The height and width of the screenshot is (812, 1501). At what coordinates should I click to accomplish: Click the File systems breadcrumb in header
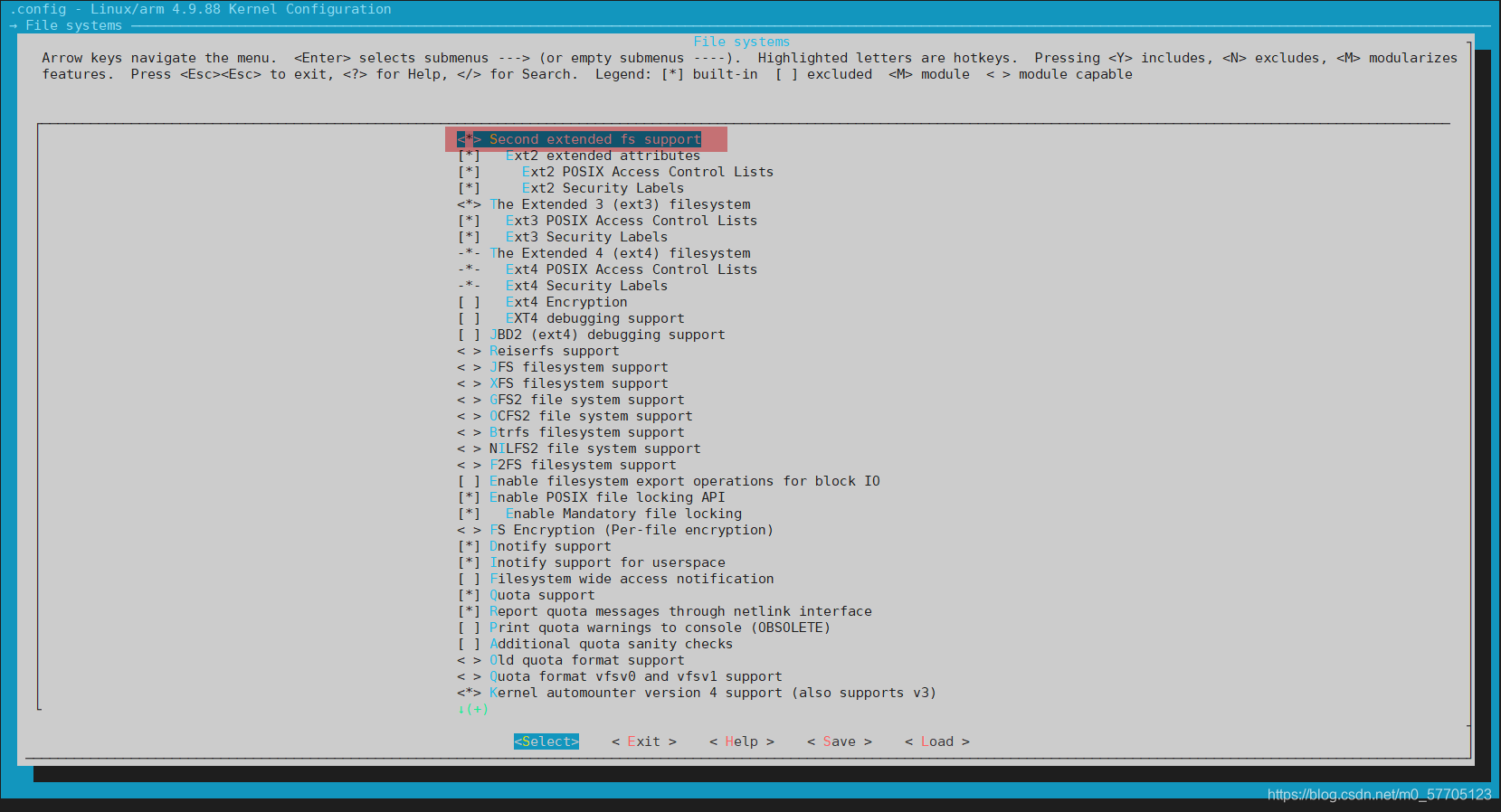[73, 25]
